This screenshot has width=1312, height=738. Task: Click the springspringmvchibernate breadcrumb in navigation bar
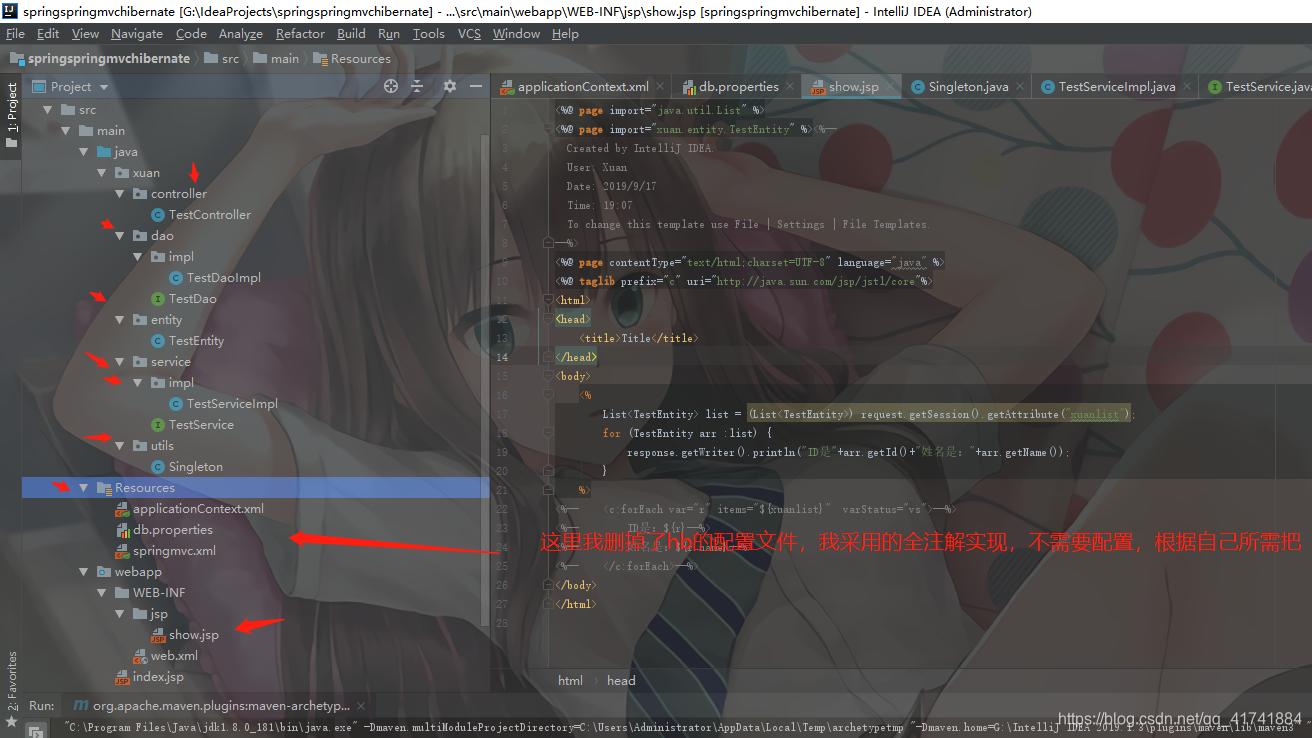[99, 59]
